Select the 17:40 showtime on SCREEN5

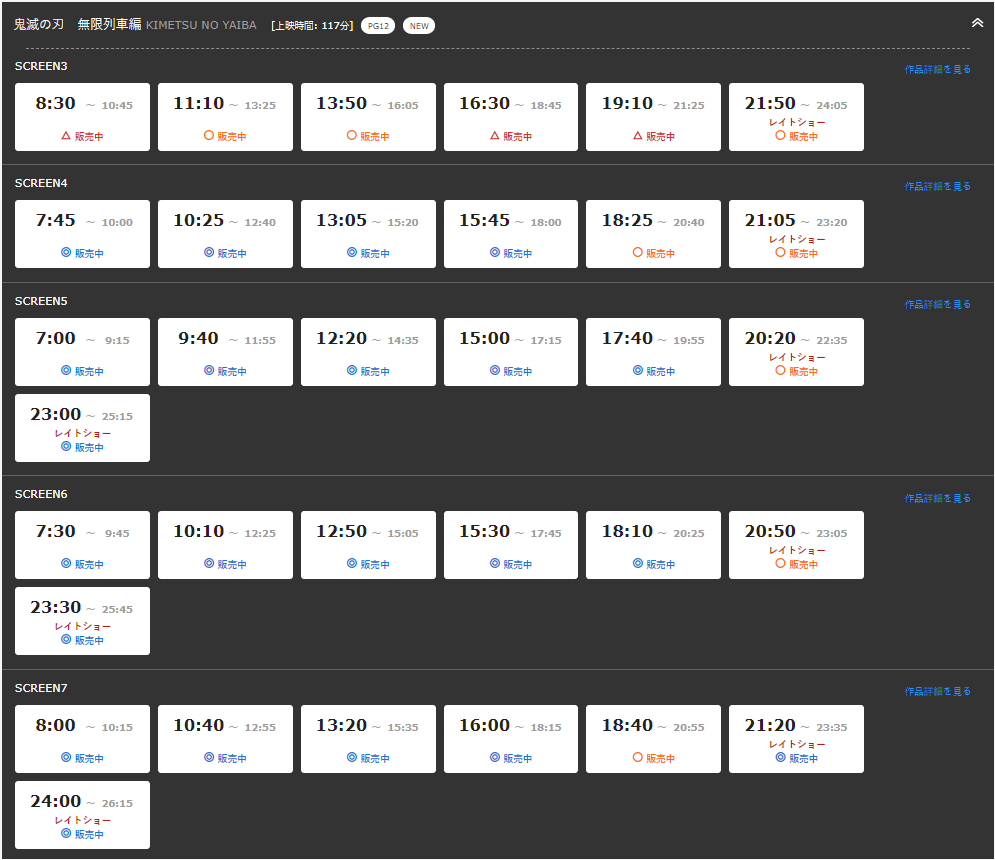pyautogui.click(x=653, y=352)
